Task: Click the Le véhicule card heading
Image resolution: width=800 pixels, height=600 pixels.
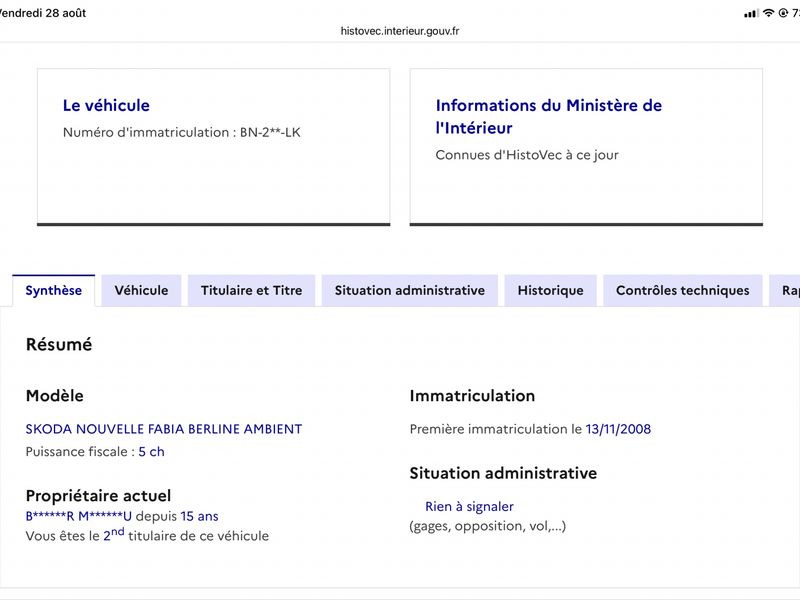Action: [106, 105]
